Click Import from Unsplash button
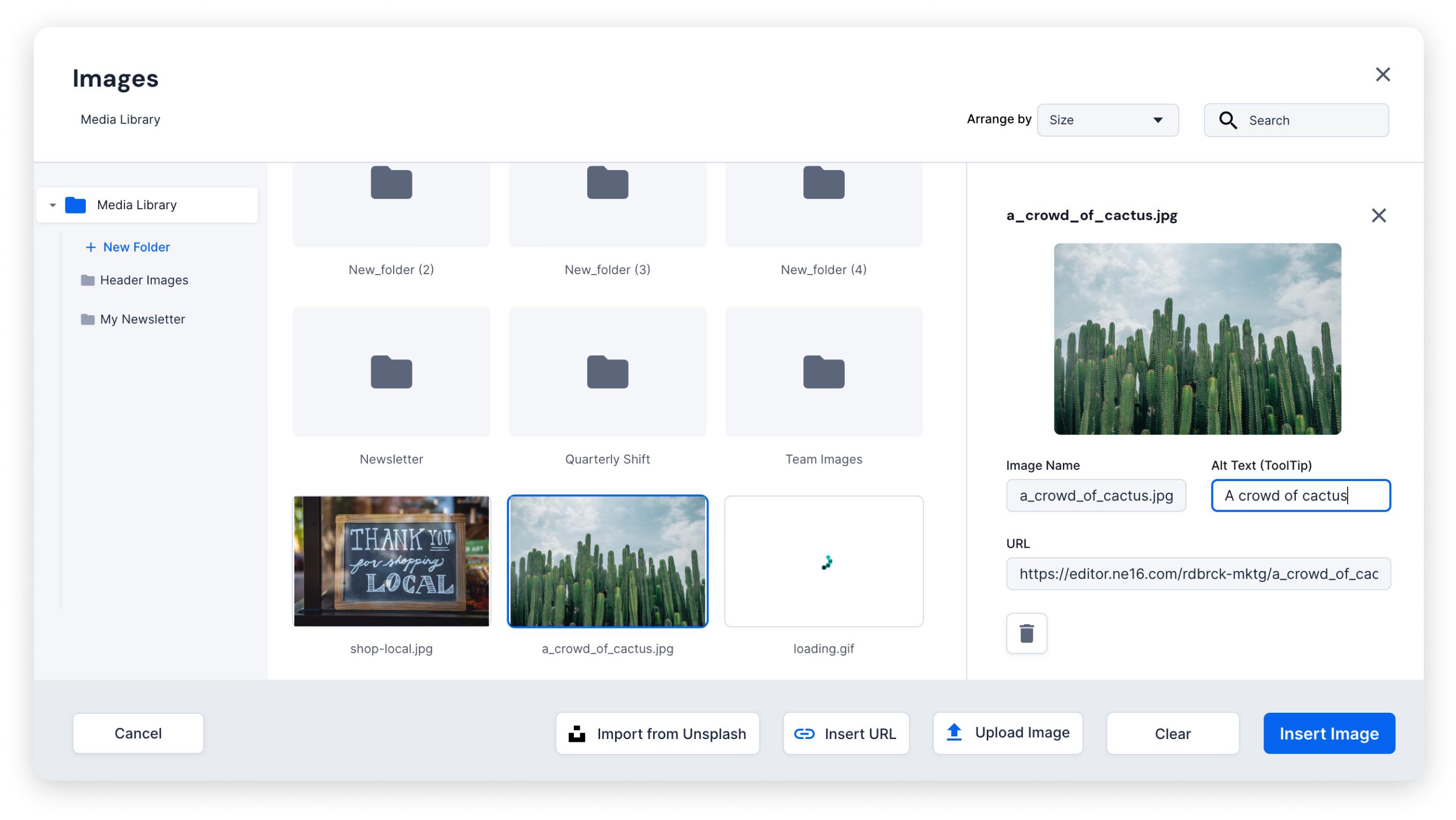 [x=657, y=734]
